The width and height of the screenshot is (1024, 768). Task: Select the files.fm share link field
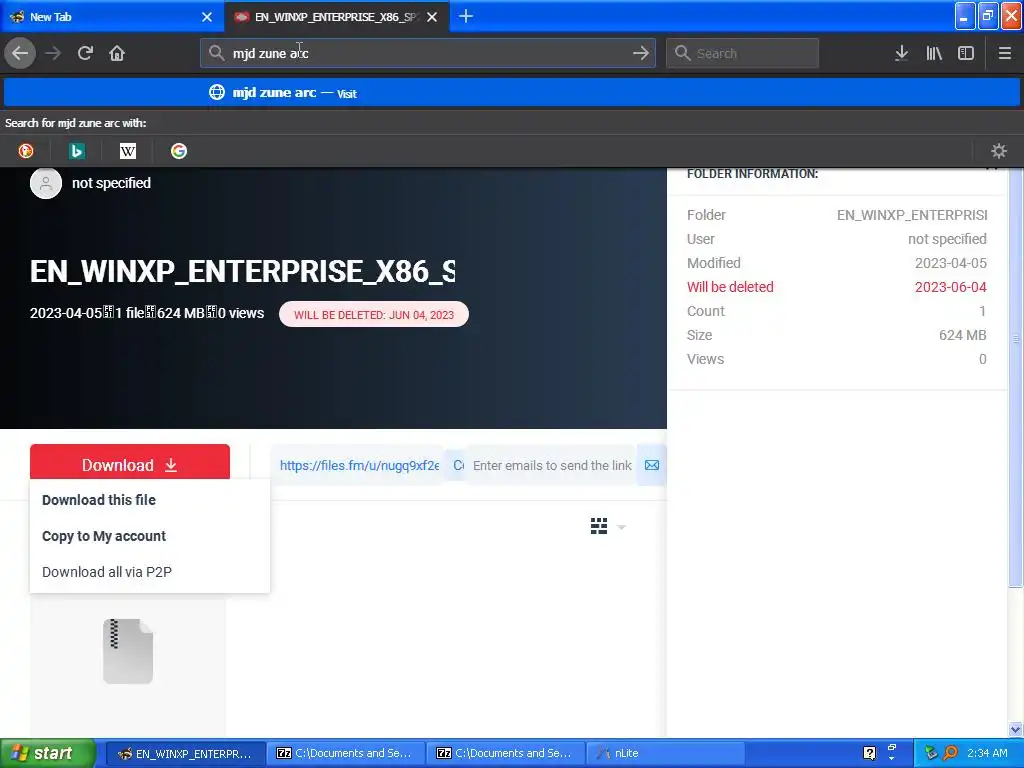(359, 465)
